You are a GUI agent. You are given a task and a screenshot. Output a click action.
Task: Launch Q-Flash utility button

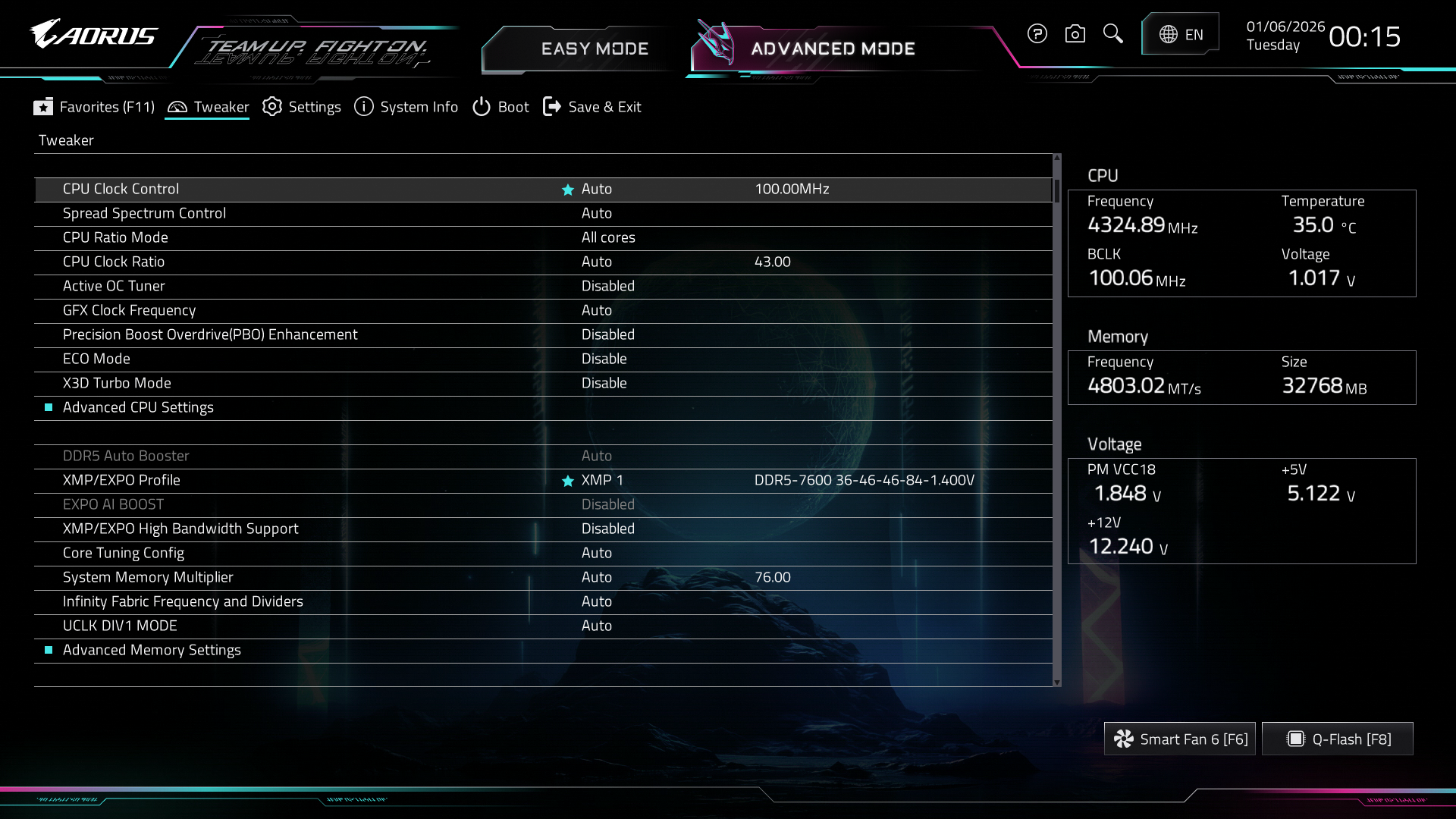click(x=1338, y=739)
